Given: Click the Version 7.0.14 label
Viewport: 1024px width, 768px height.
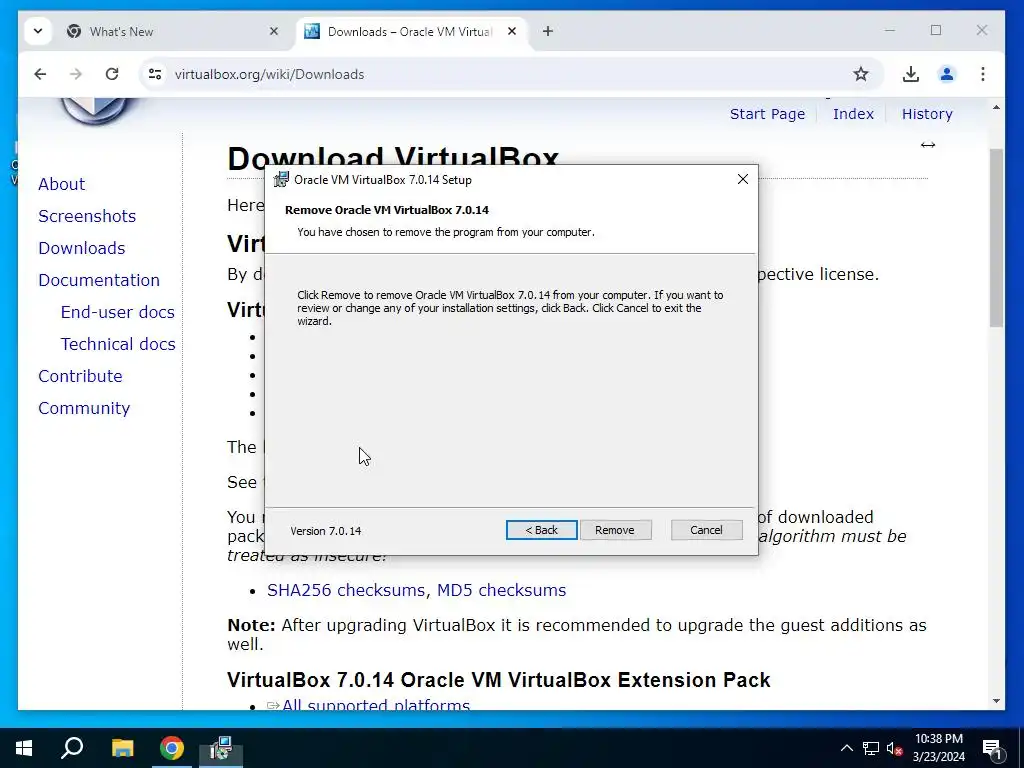Looking at the screenshot, I should pos(326,531).
